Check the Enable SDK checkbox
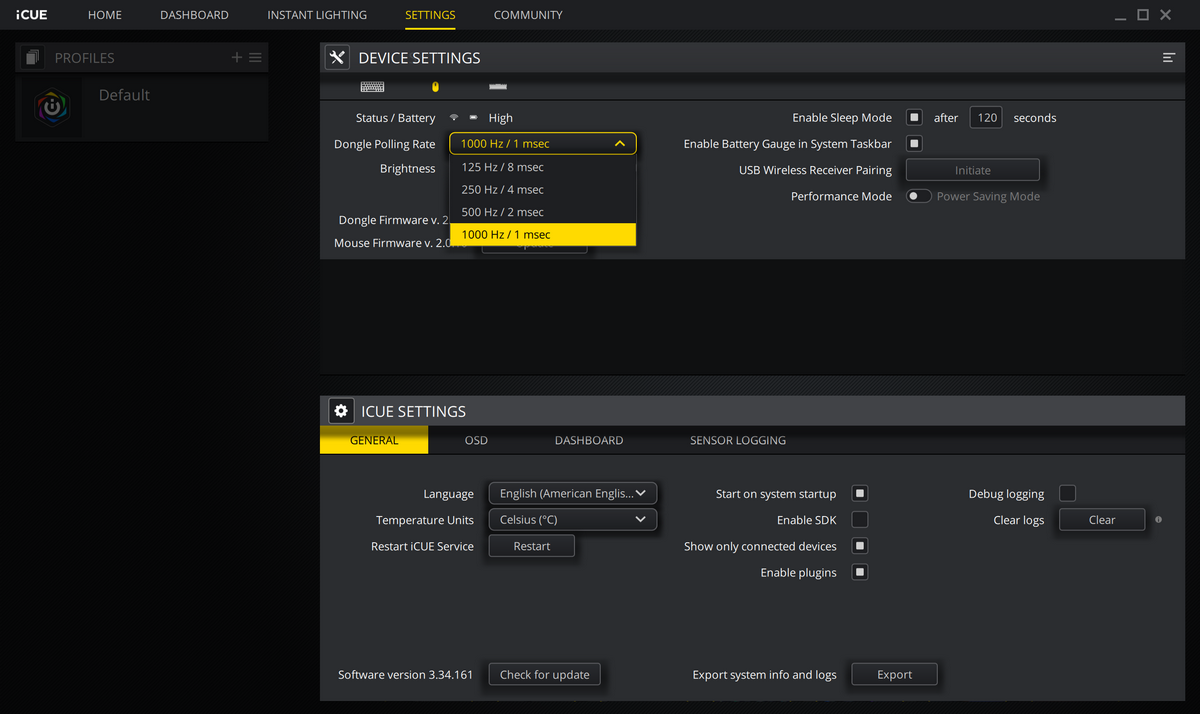The image size is (1200, 714). click(860, 520)
